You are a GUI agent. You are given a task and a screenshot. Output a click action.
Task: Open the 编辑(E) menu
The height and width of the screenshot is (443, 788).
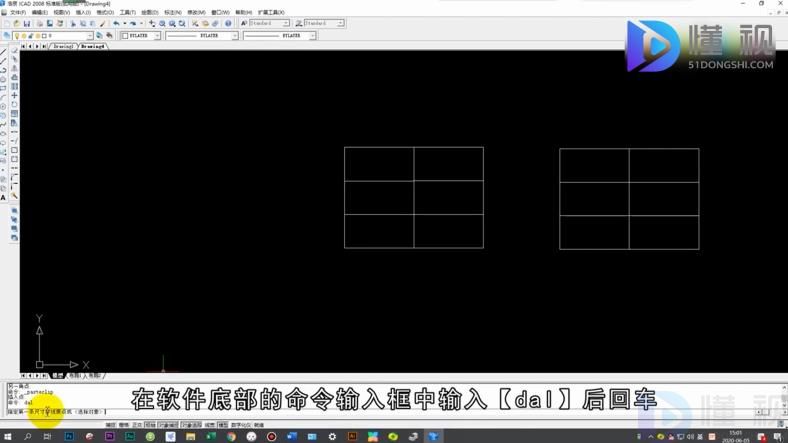(x=40, y=12)
